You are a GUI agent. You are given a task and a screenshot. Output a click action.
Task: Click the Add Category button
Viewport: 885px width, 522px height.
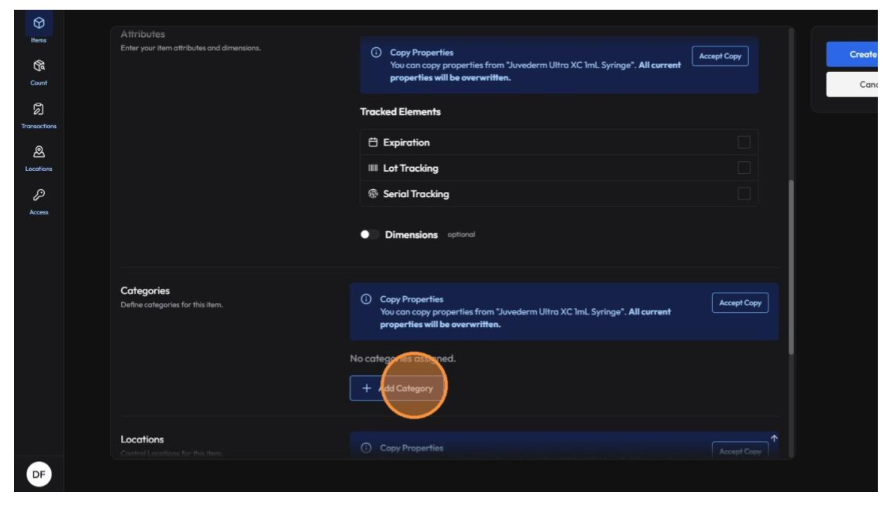click(x=397, y=388)
